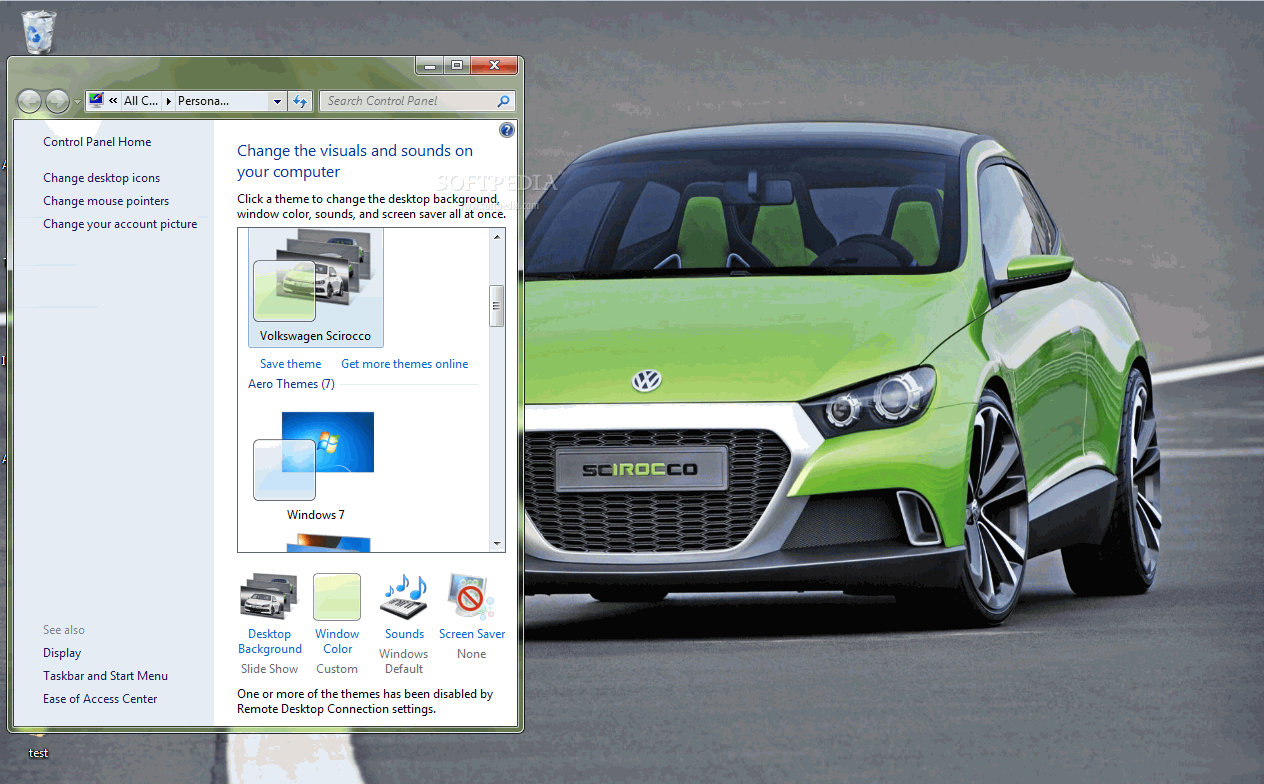Viewport: 1264px width, 784px height.
Task: Open the Screen Saver icon
Action: [472, 598]
